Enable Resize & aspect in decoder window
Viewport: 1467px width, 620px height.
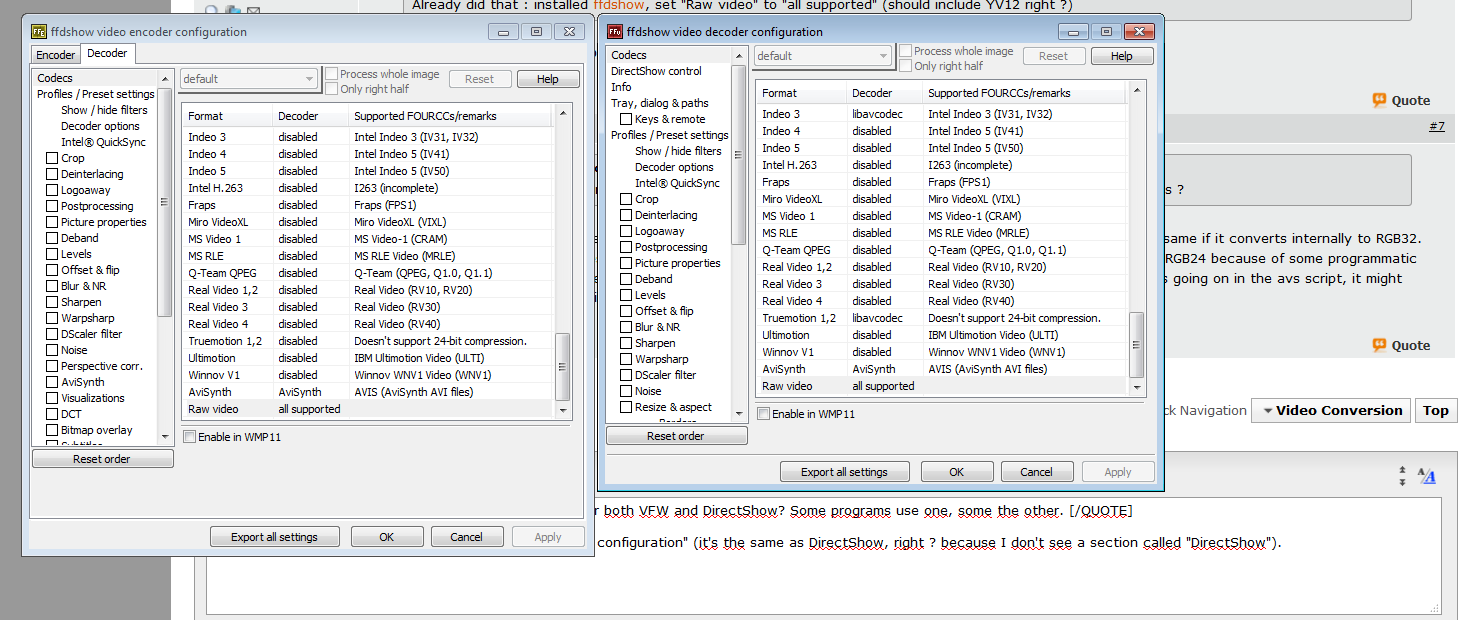626,407
